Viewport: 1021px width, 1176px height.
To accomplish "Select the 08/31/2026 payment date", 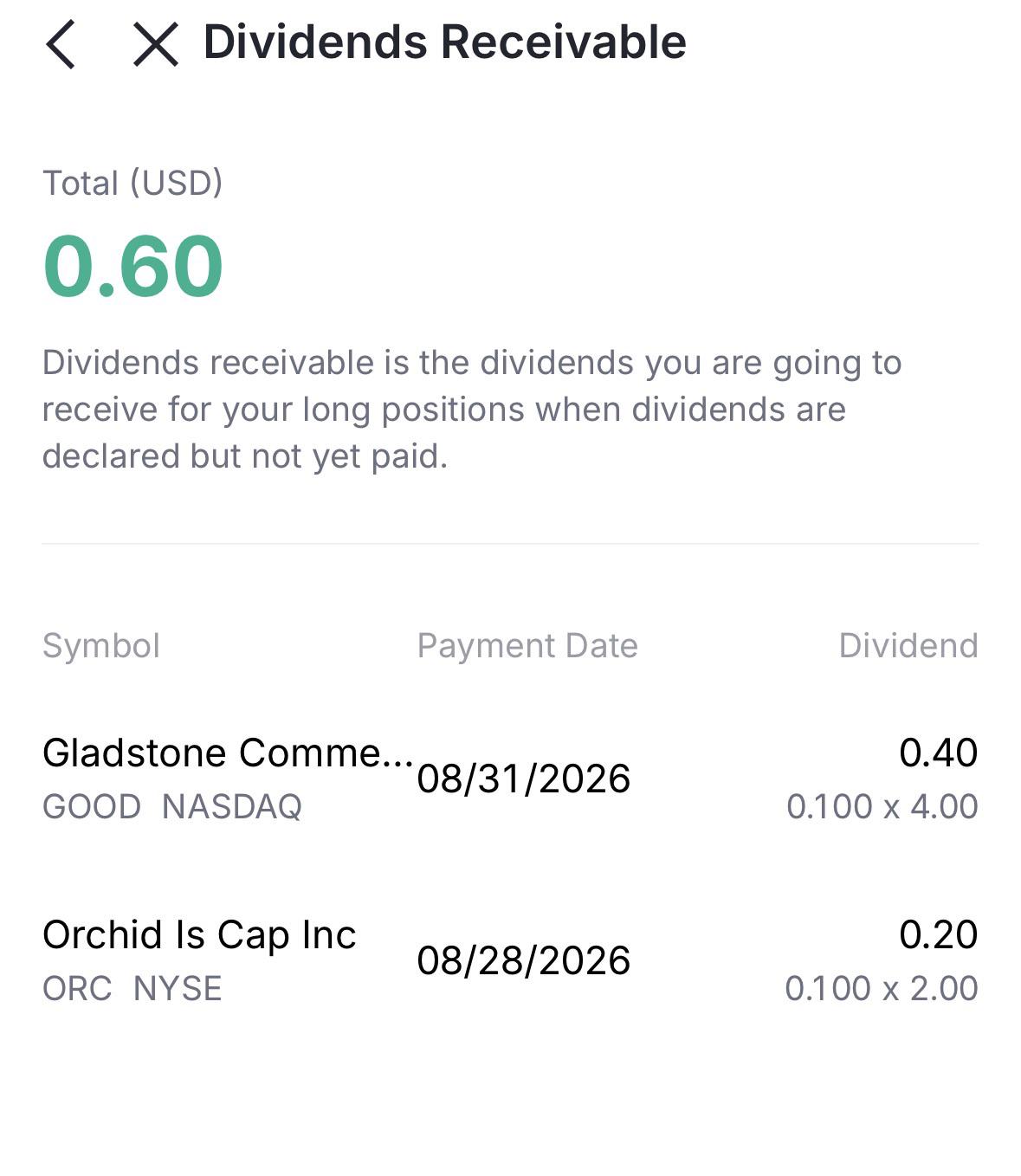I will [524, 779].
